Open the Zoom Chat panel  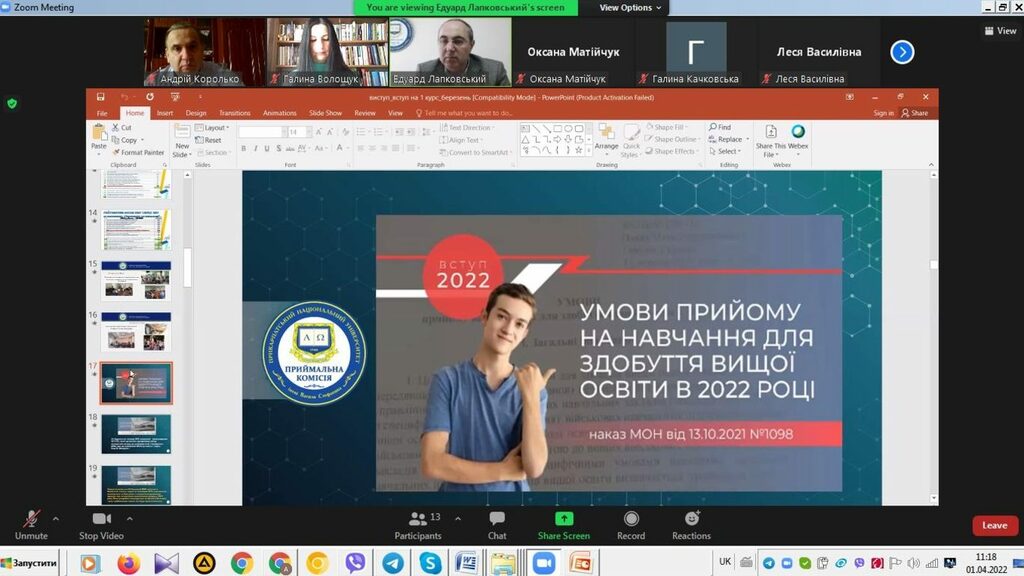(497, 520)
